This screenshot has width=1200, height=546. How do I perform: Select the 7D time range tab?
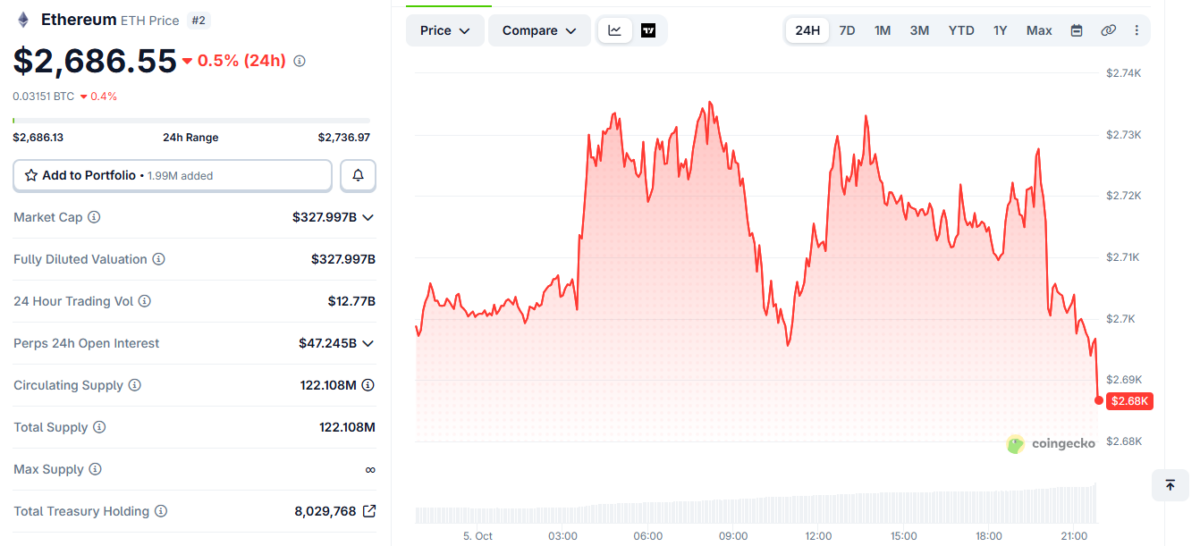coord(847,30)
